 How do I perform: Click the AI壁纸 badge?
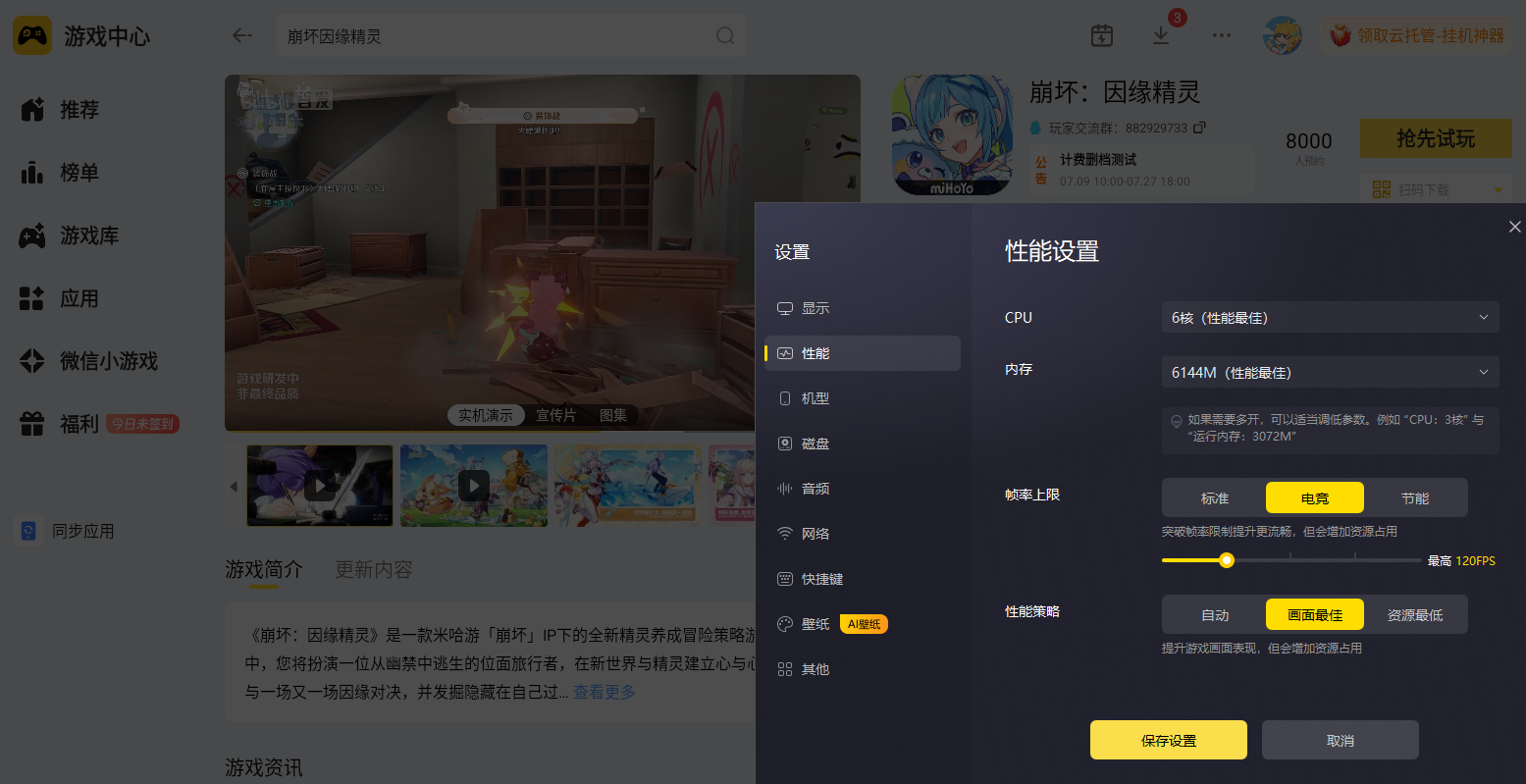click(864, 624)
